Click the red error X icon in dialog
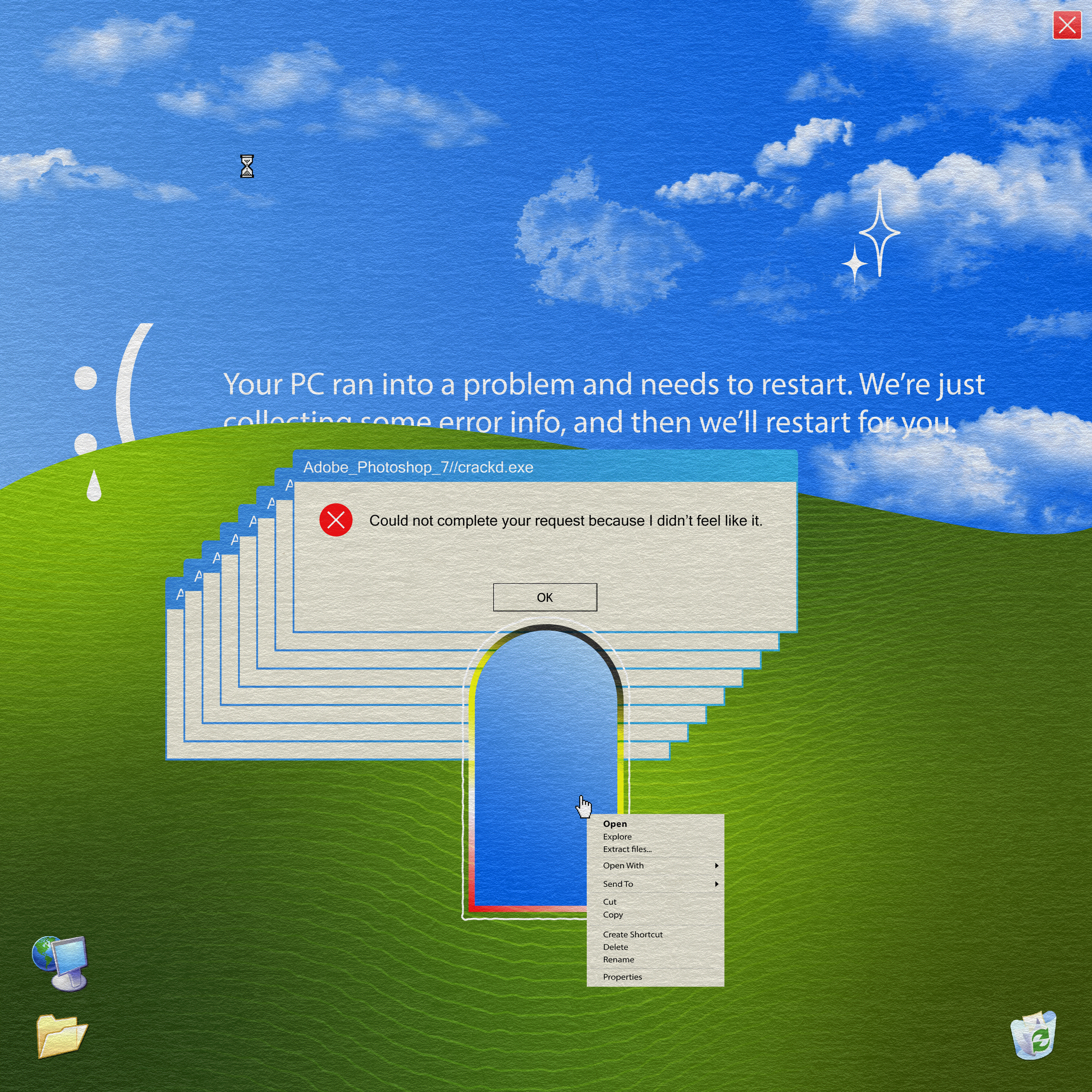 pyautogui.click(x=336, y=519)
